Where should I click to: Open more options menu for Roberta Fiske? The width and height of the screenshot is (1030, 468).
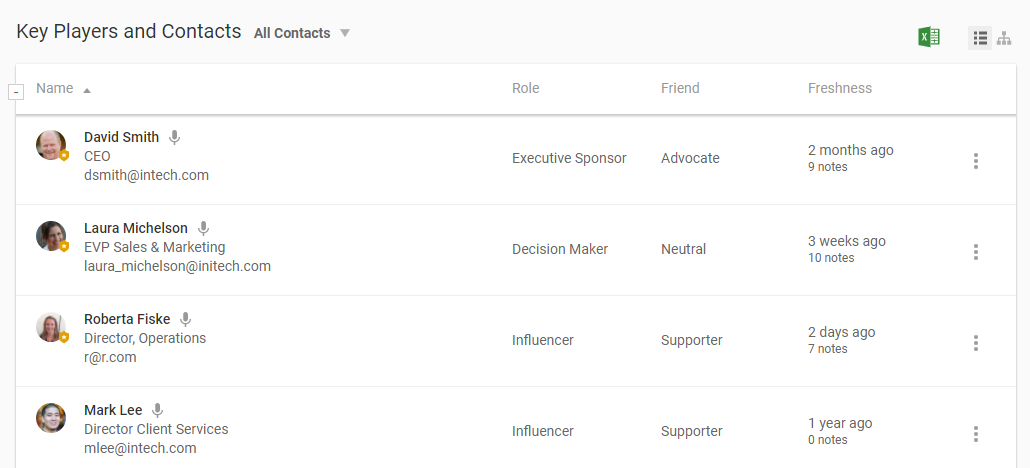(x=976, y=343)
